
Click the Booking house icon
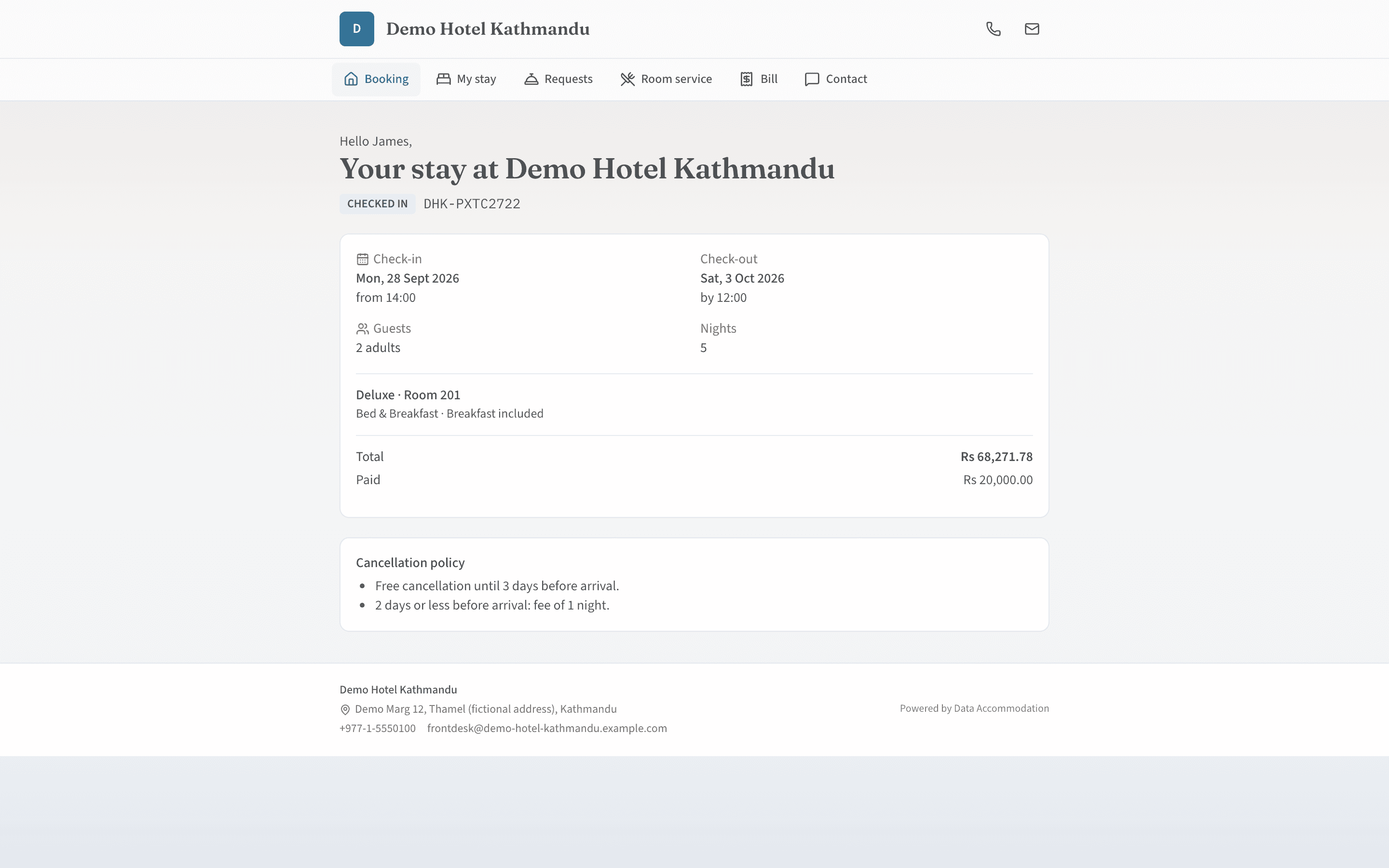[351, 79]
